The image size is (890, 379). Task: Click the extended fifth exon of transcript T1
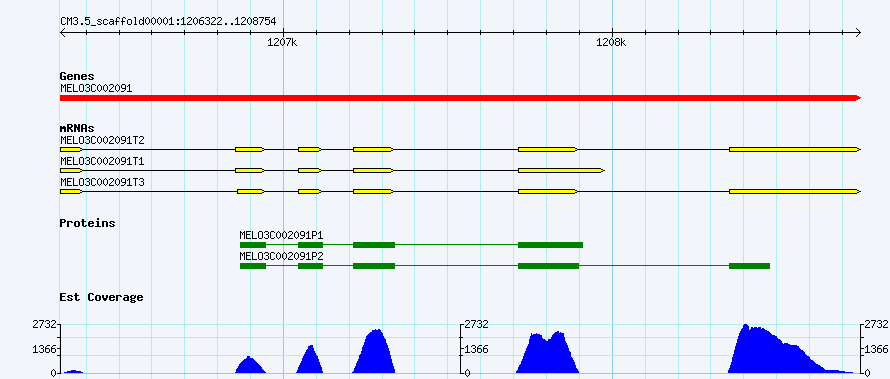coord(561,170)
